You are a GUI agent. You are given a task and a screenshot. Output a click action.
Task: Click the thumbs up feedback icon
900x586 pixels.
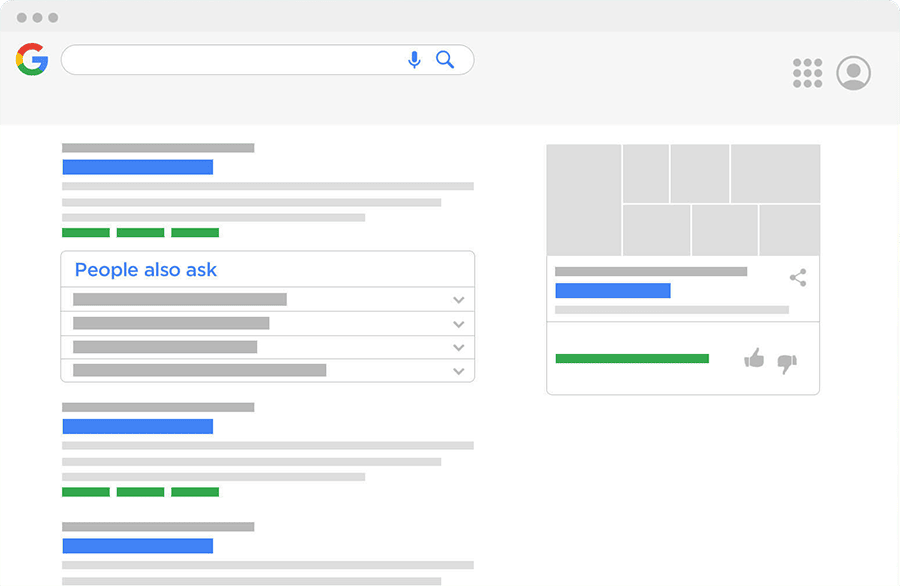pyautogui.click(x=754, y=358)
